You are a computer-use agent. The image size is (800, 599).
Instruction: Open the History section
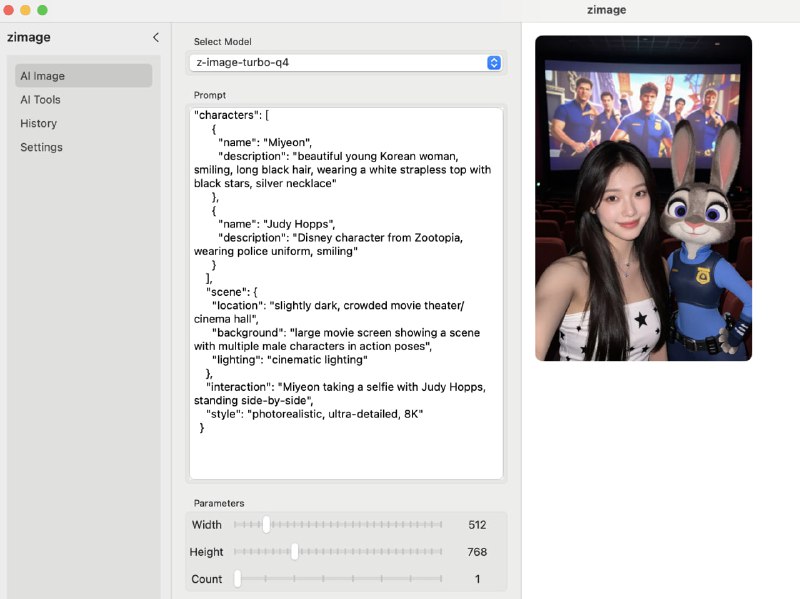(38, 123)
